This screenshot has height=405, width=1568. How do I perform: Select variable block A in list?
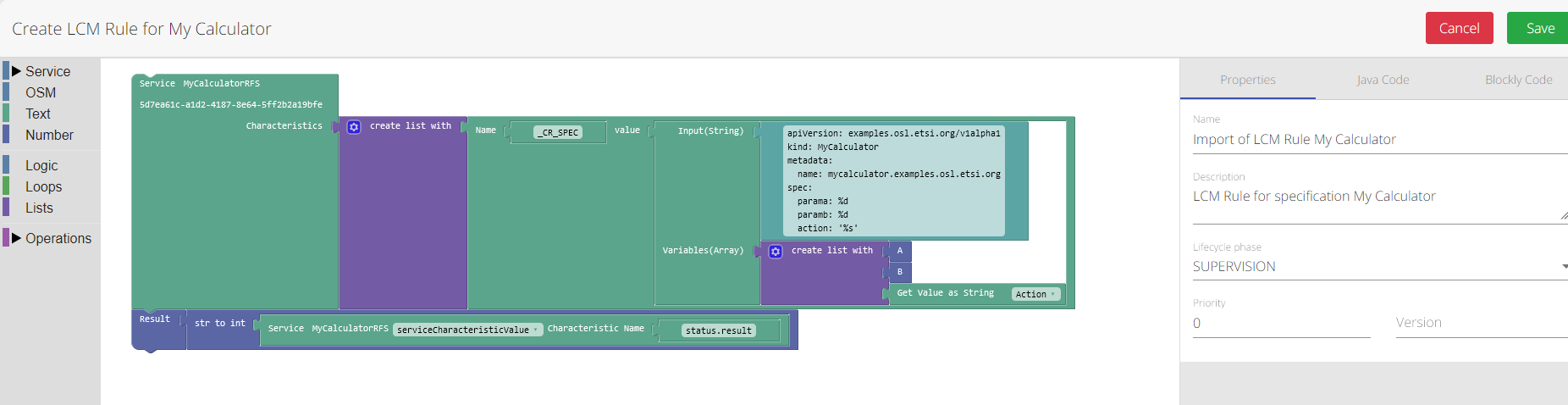(900, 251)
